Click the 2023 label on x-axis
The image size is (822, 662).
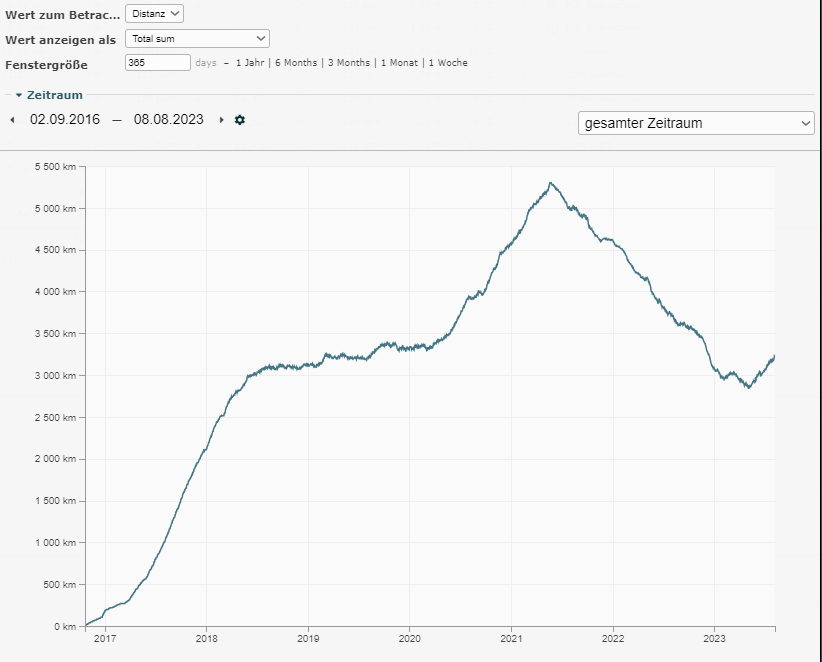(x=714, y=638)
